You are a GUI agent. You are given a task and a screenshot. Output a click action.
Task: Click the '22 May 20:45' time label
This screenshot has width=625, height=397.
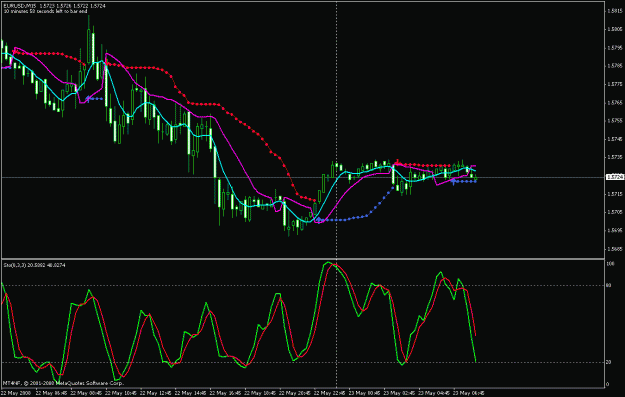[x=295, y=393]
